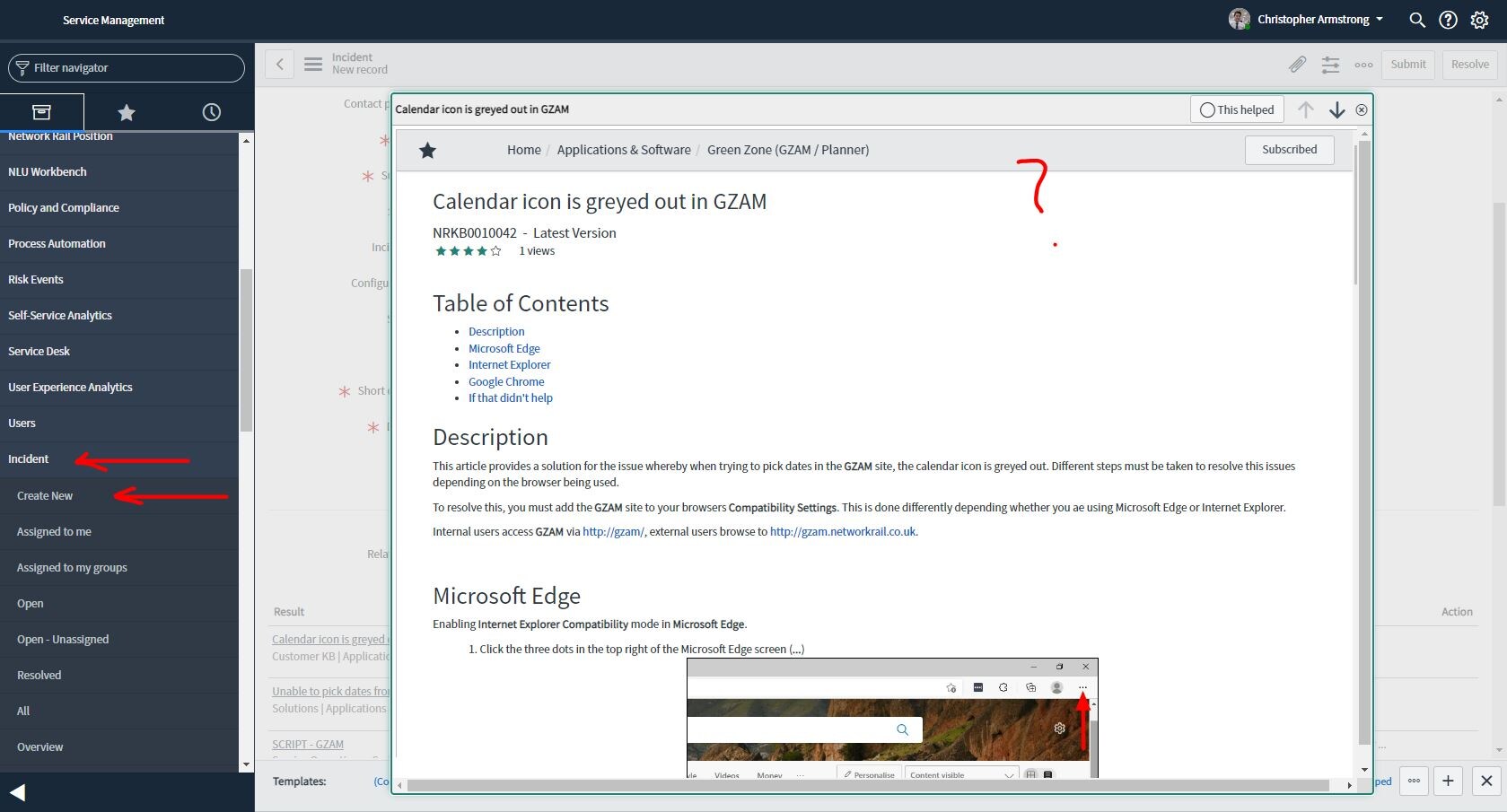The image size is (1507, 812).
Task: Open Create New under Incident
Action: point(44,495)
